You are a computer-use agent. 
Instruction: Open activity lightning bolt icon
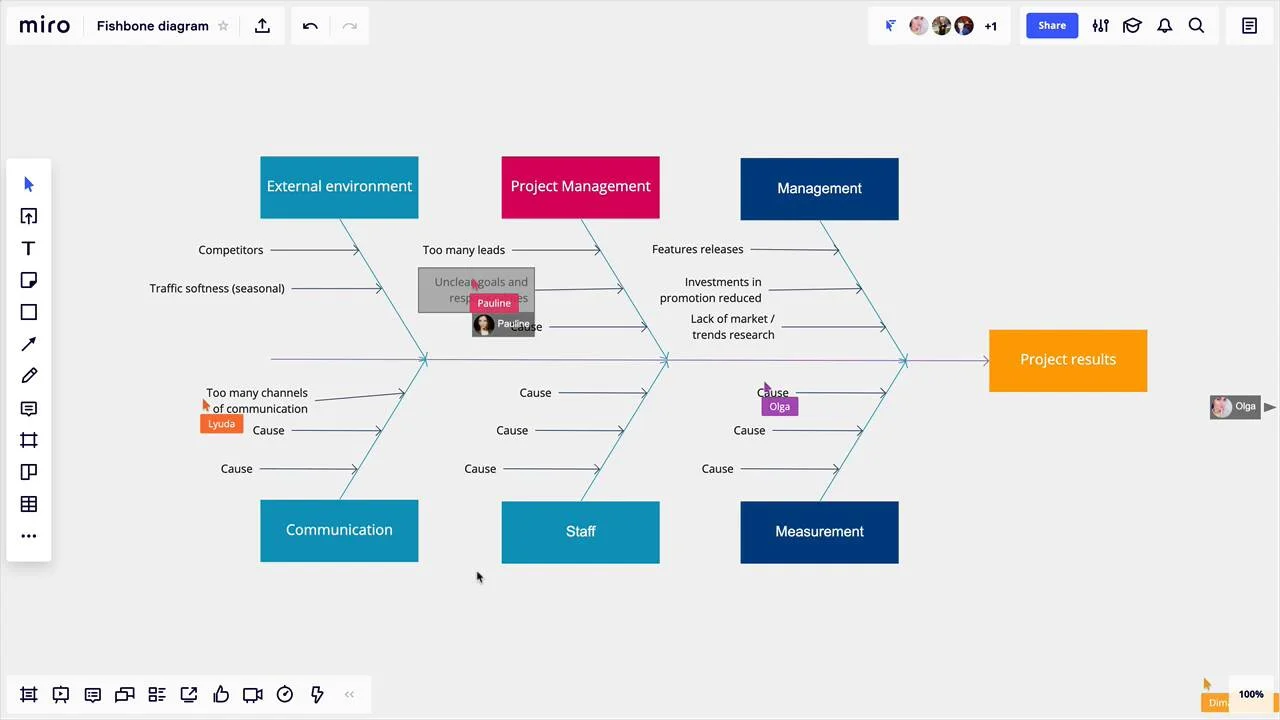tap(317, 695)
